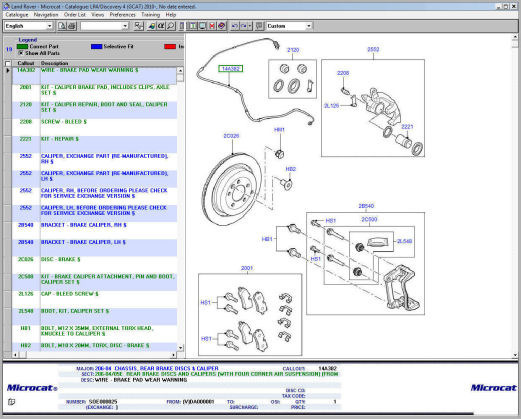Click the diagram pane scroll-down arrow

[x=515, y=355]
